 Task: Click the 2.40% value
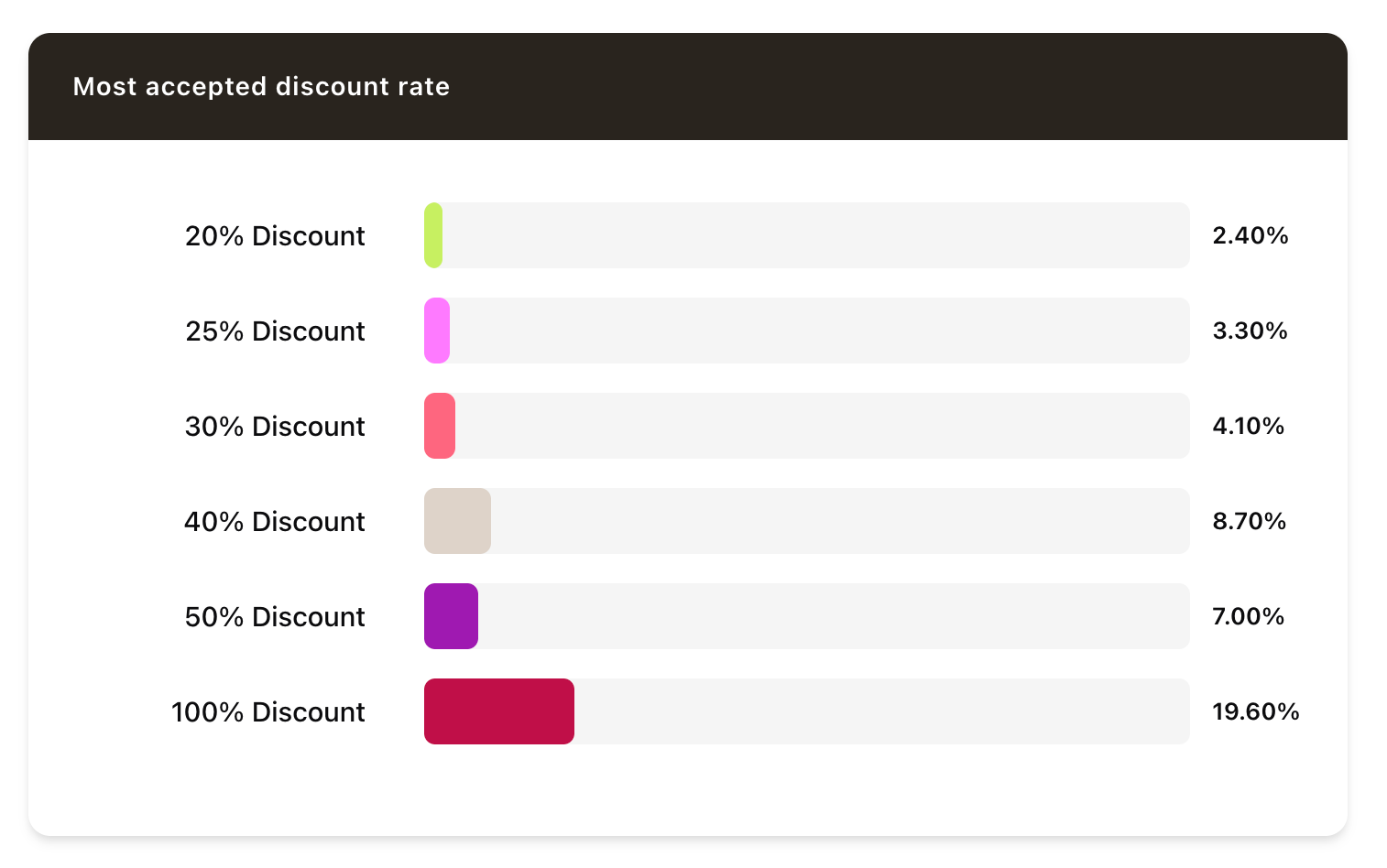click(1250, 236)
